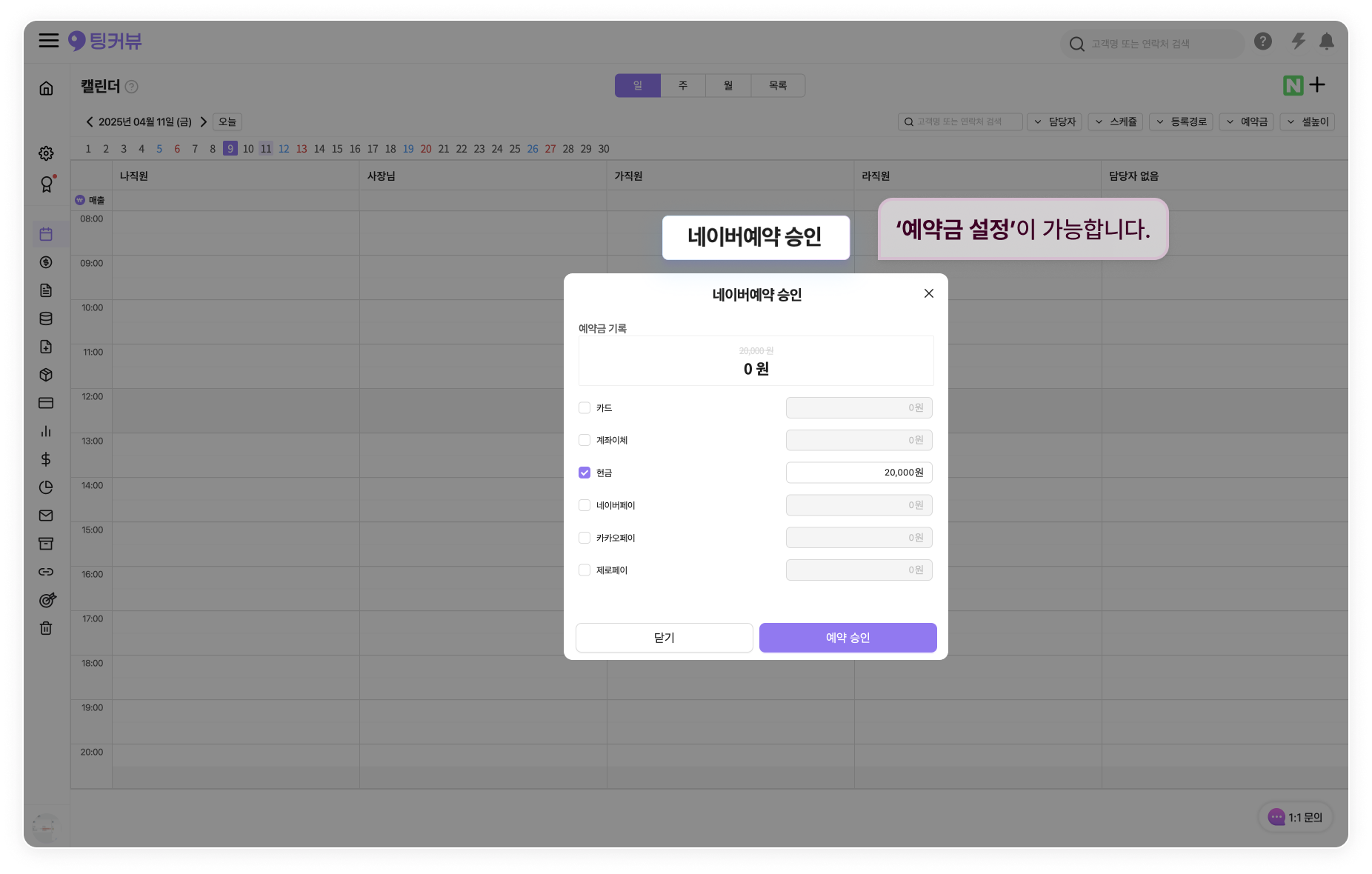The height and width of the screenshot is (874, 1372).
Task: Open the bar chart statistics icon
Action: point(46,431)
